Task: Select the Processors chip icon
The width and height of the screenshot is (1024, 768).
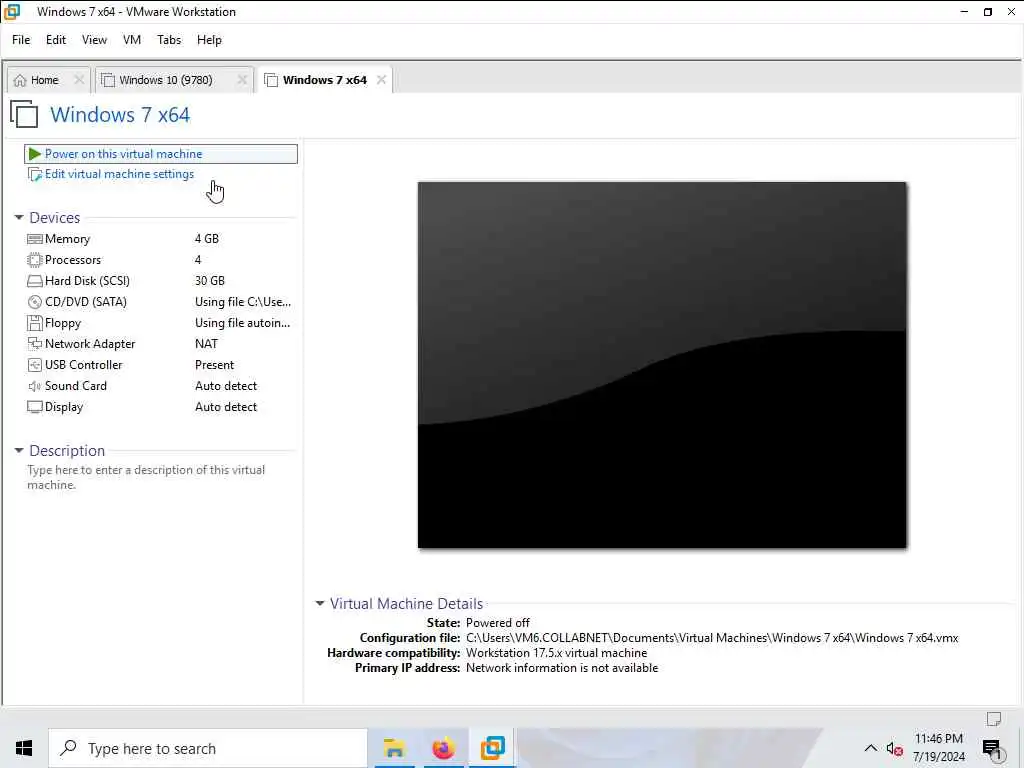Action: [35, 260]
